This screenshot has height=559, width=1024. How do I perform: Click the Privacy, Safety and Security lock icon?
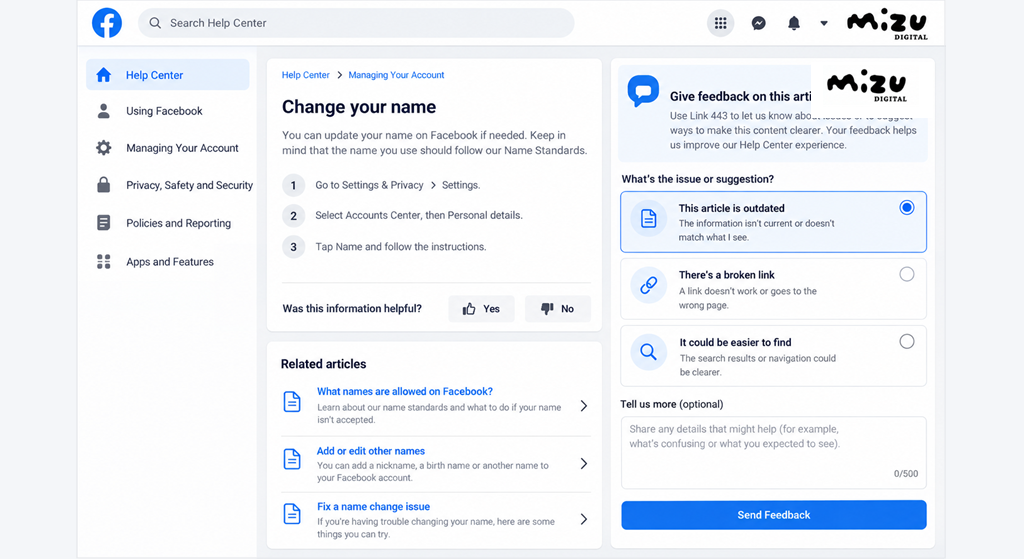104,185
